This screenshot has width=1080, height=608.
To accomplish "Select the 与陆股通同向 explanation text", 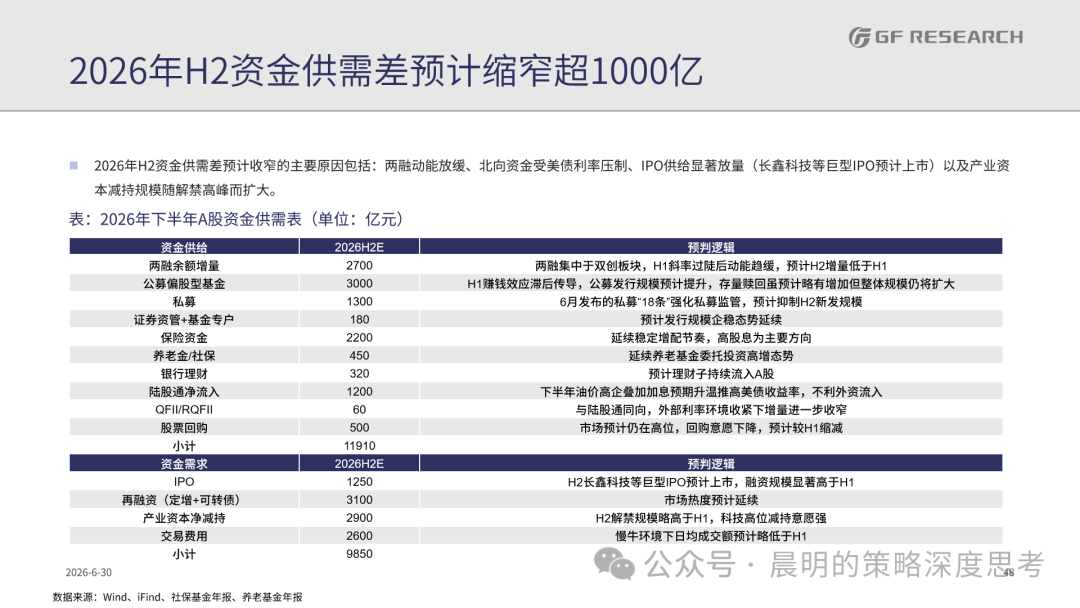I will [711, 409].
